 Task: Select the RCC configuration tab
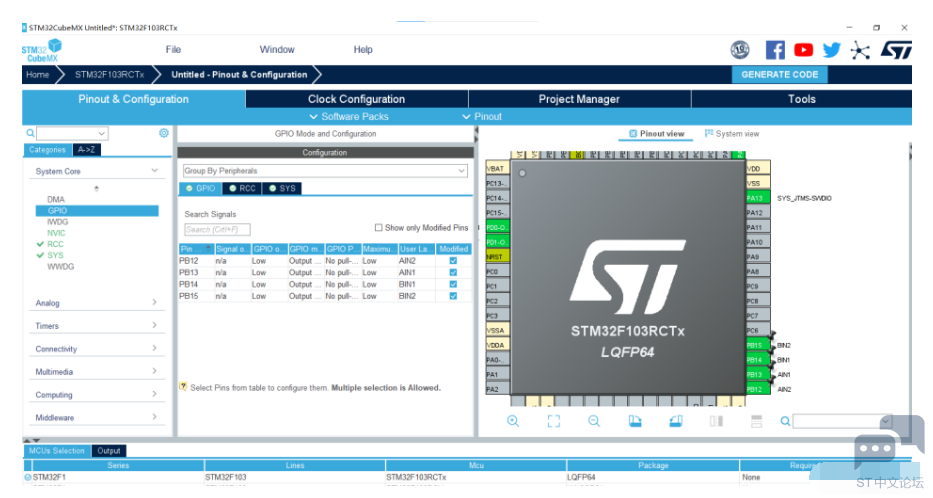pyautogui.click(x=242, y=189)
